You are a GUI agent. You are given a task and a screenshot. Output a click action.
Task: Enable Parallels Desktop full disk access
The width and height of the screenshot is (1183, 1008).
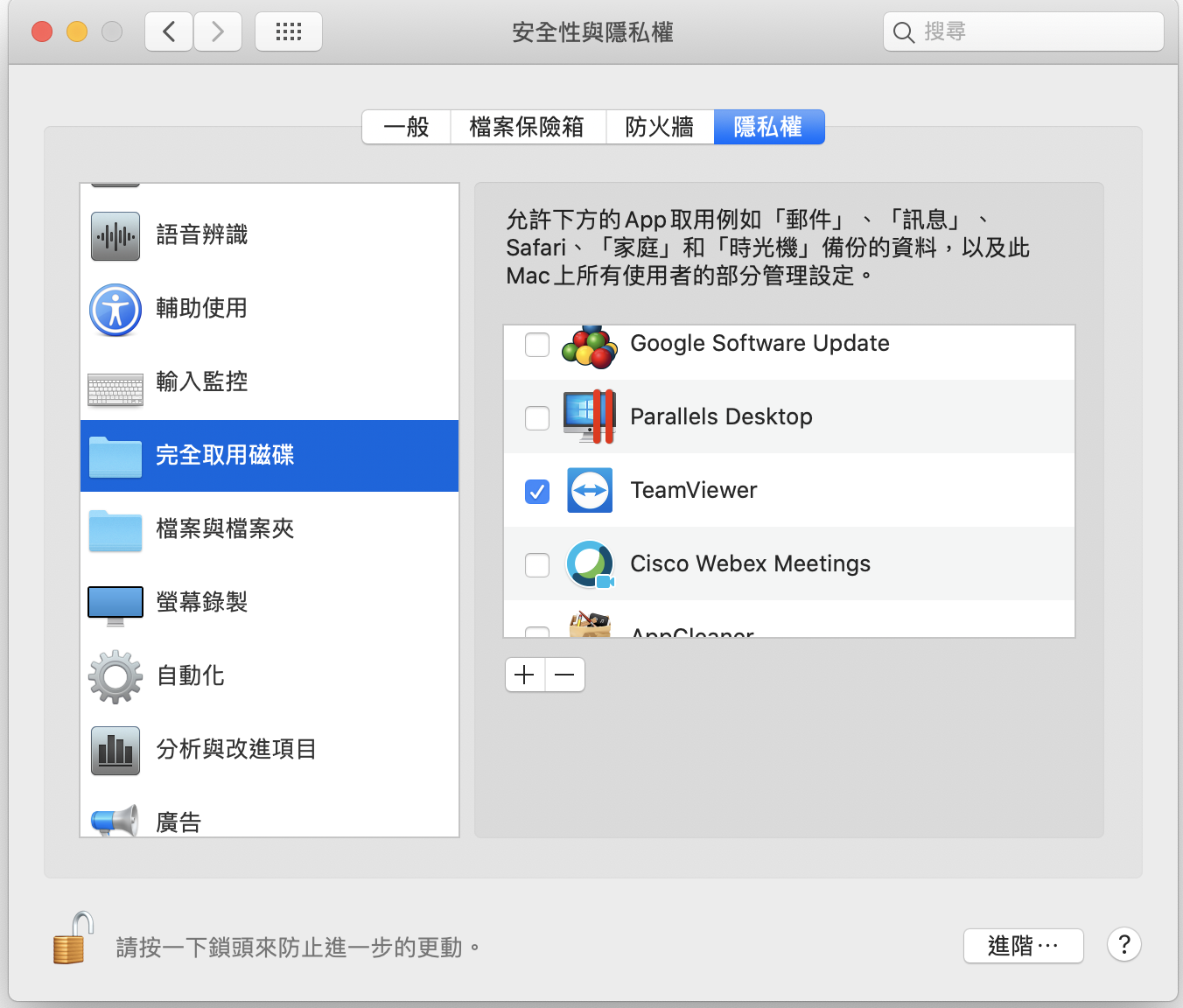pyautogui.click(x=537, y=417)
